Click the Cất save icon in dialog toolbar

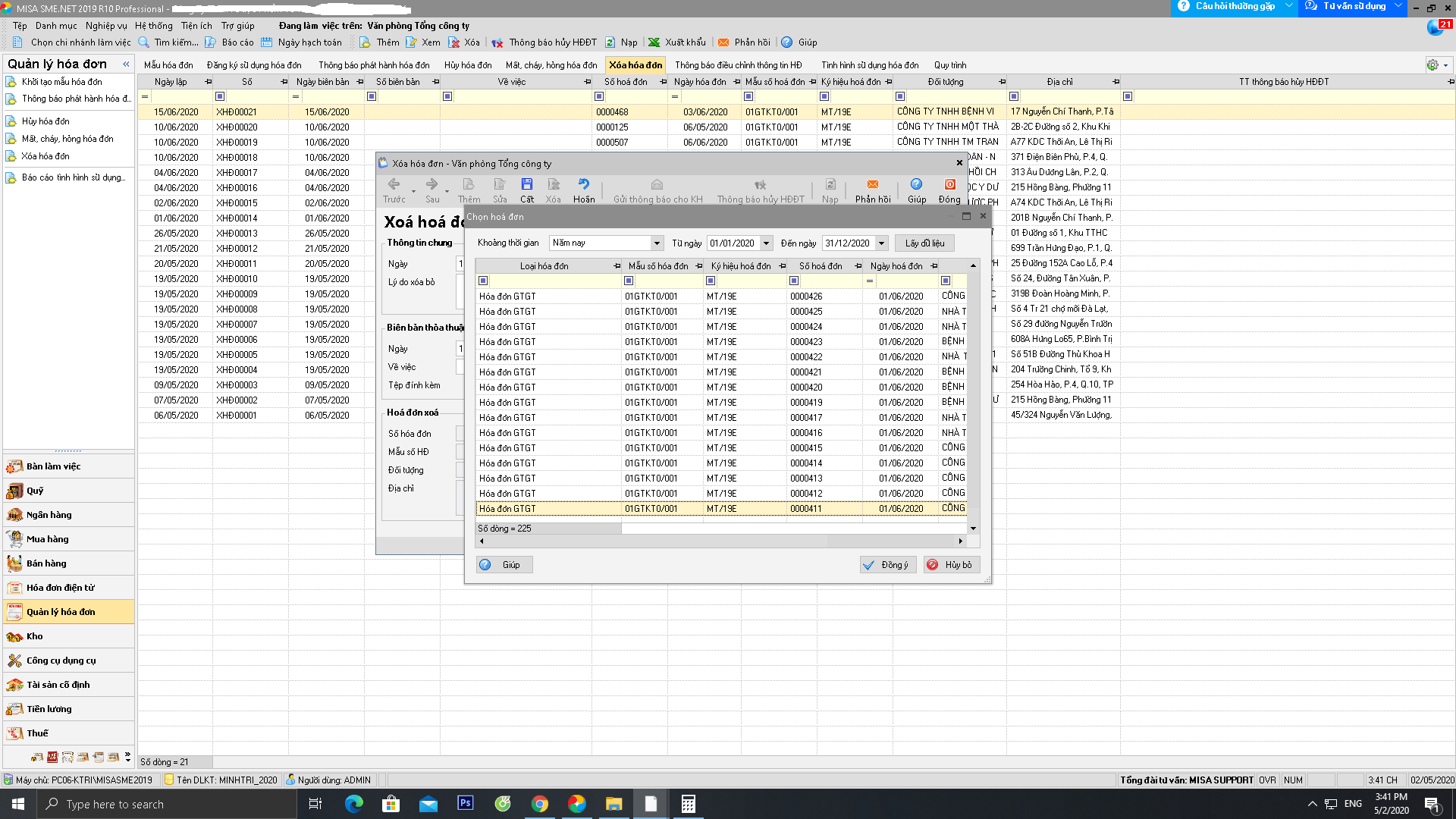(527, 184)
